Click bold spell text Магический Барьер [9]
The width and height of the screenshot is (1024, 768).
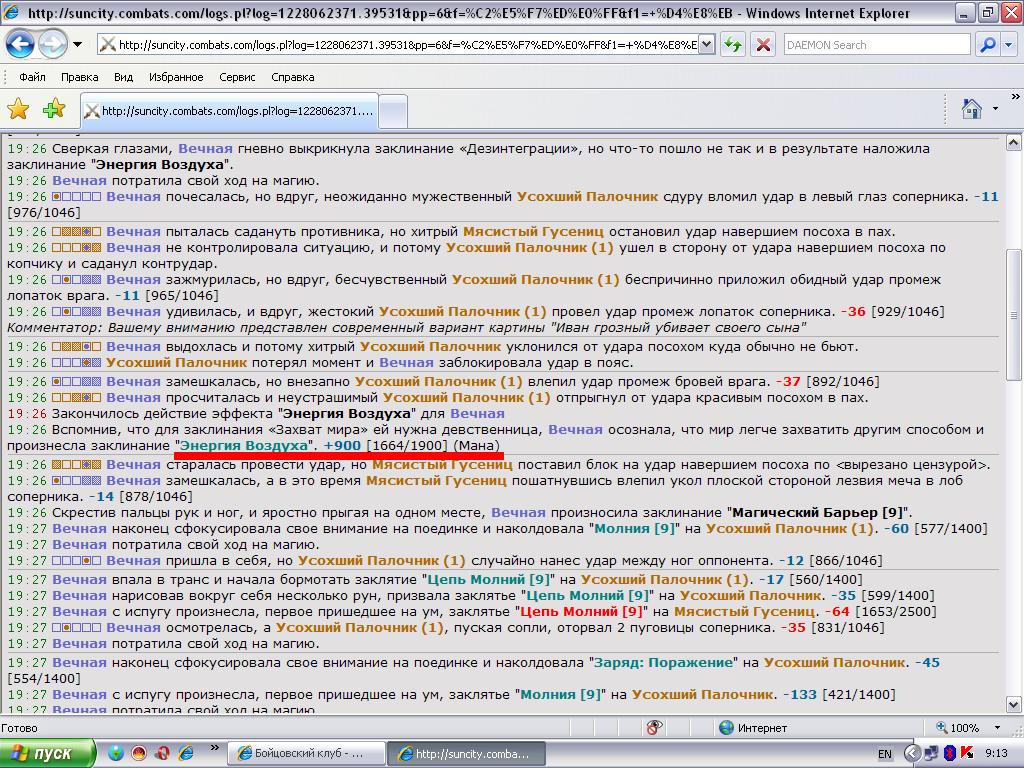coord(818,513)
